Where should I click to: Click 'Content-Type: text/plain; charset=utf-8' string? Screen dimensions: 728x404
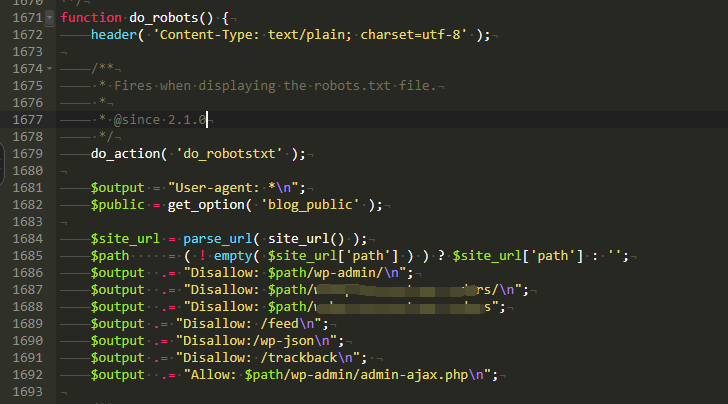pos(311,35)
